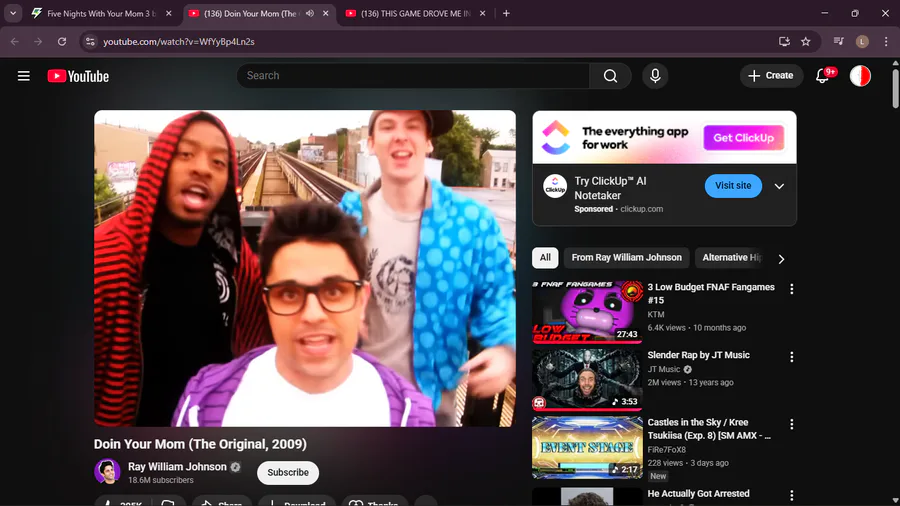Click the browser address bar URL
This screenshot has width=900, height=506.
point(179,42)
